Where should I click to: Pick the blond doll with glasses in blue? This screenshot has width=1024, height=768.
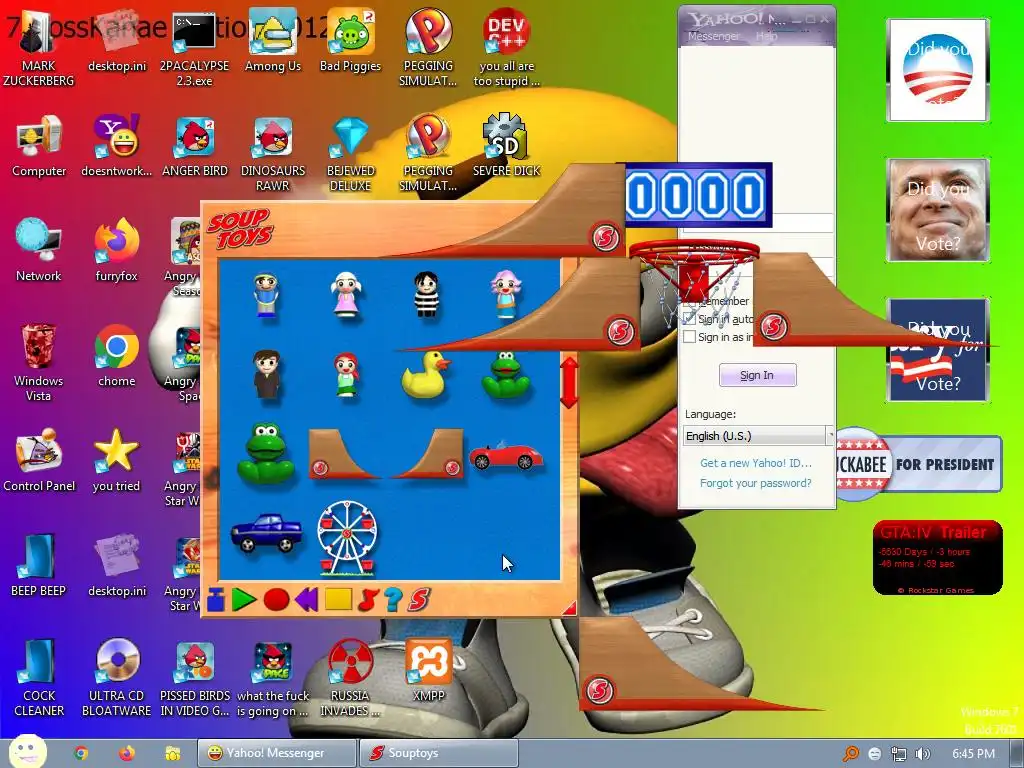coord(266,295)
